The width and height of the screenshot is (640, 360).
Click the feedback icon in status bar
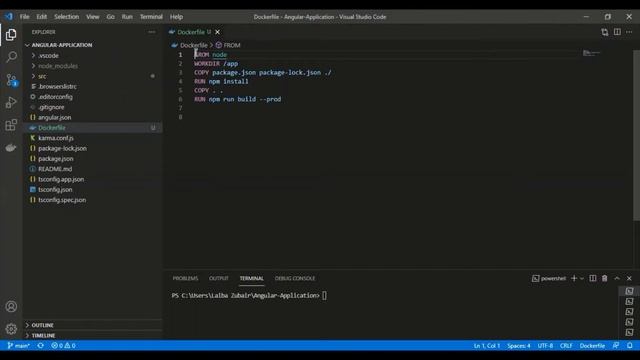pyautogui.click(x=616, y=345)
